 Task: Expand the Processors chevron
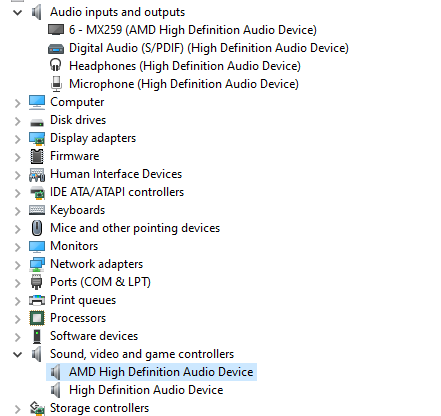point(18,319)
